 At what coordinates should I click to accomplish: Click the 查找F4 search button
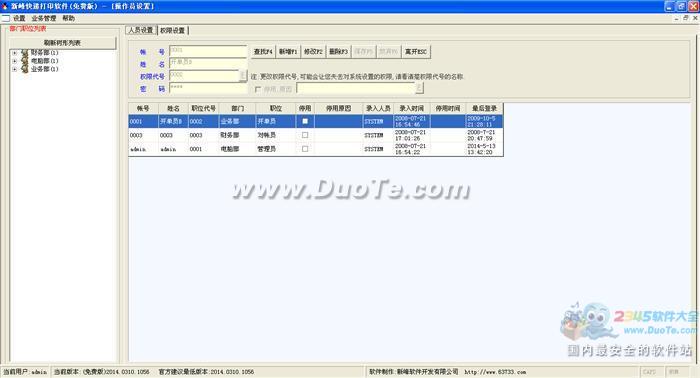(x=263, y=52)
